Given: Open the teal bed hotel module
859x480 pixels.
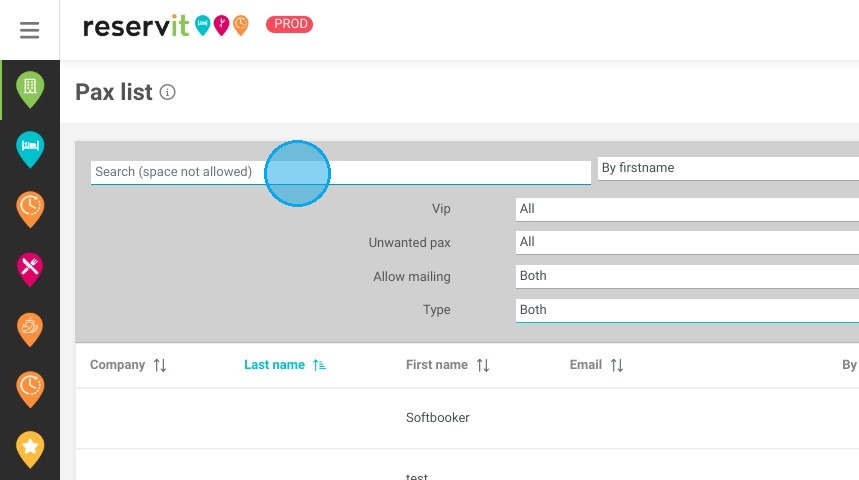Looking at the screenshot, I should pos(30,149).
